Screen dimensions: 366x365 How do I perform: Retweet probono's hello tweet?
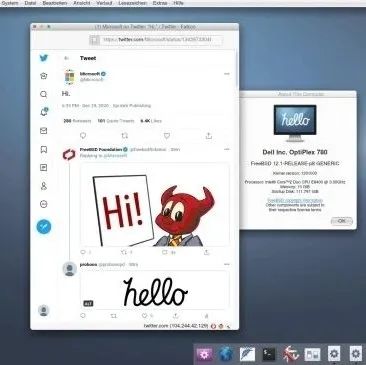coord(114,315)
